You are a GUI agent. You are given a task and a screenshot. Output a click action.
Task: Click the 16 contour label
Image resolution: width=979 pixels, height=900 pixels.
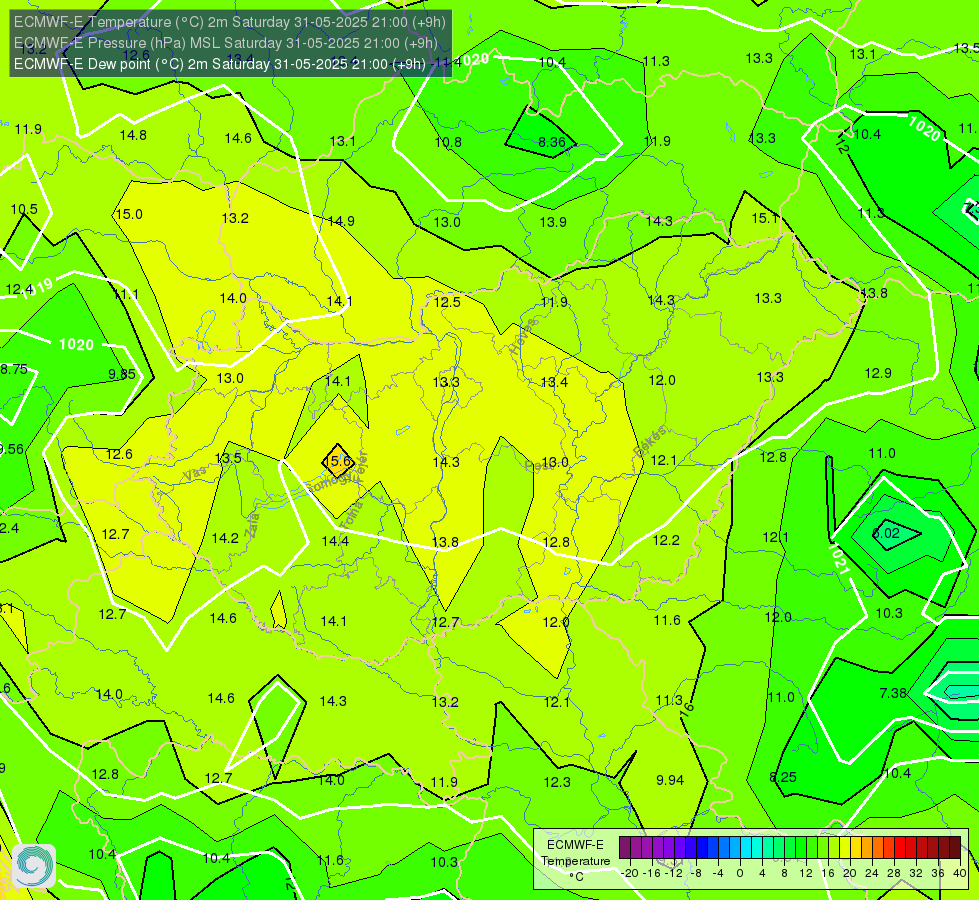687,708
